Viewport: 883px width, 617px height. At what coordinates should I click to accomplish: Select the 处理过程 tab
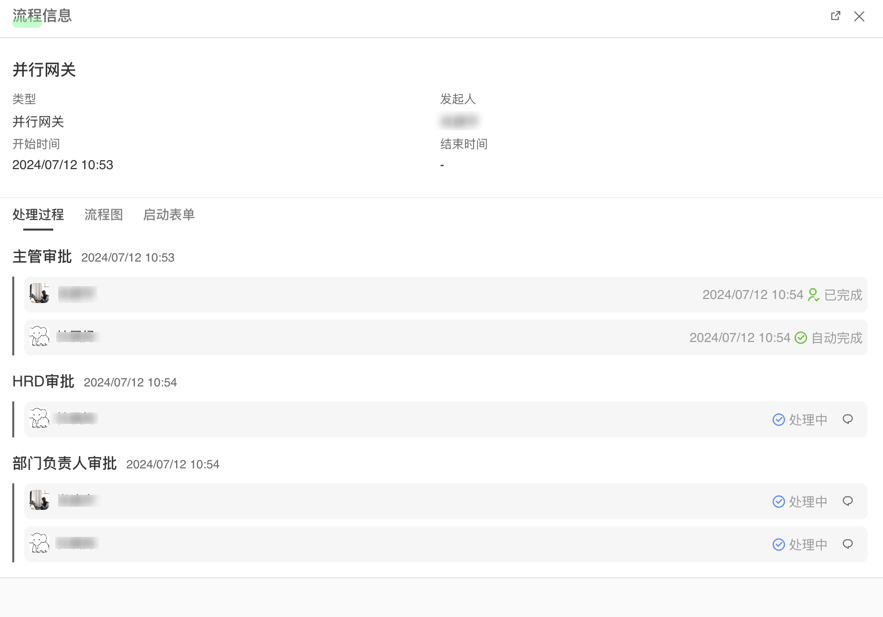click(x=37, y=214)
